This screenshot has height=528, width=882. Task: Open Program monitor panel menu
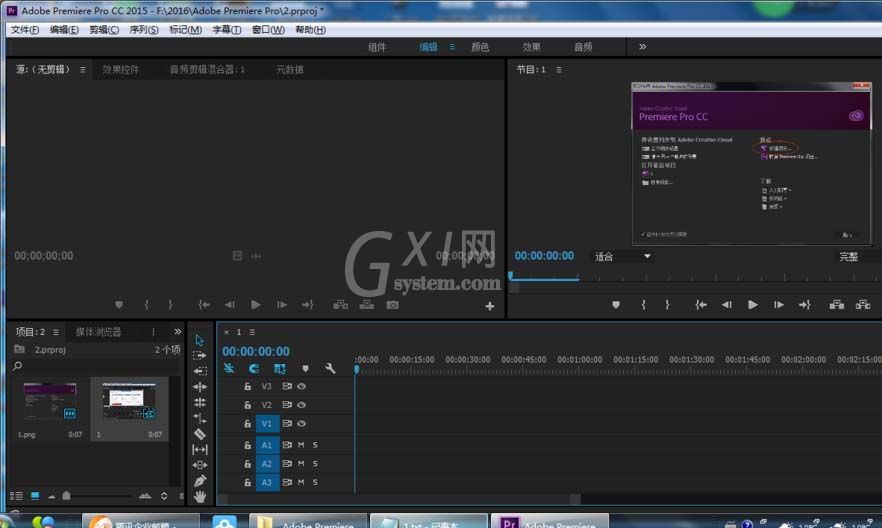(559, 70)
